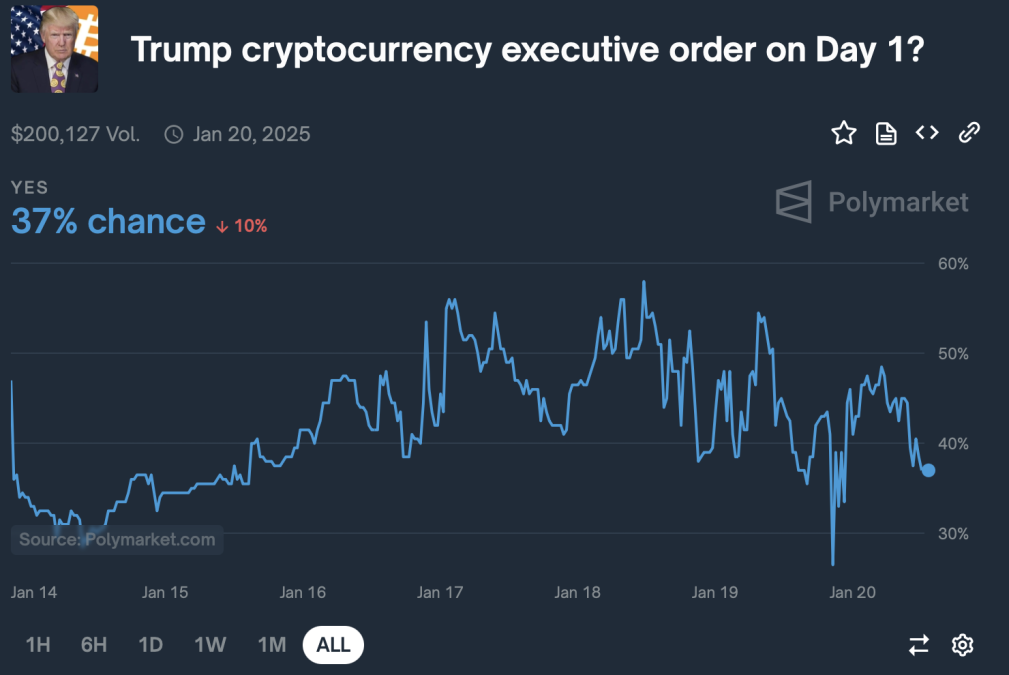The image size is (1009, 675).
Task: Switch chart to 1W range
Action: (210, 645)
